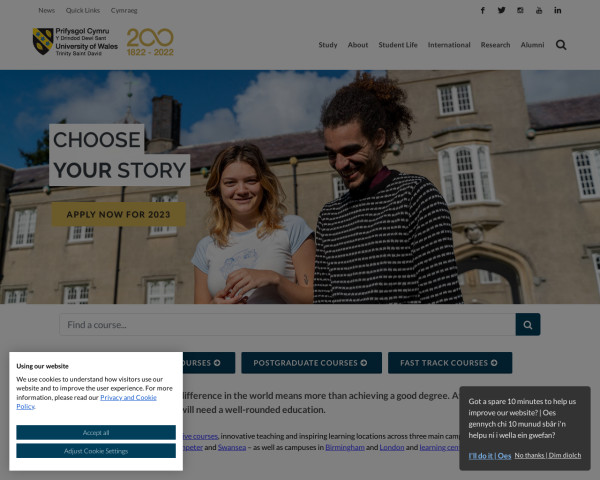Click into the Find a course field

pos(287,325)
